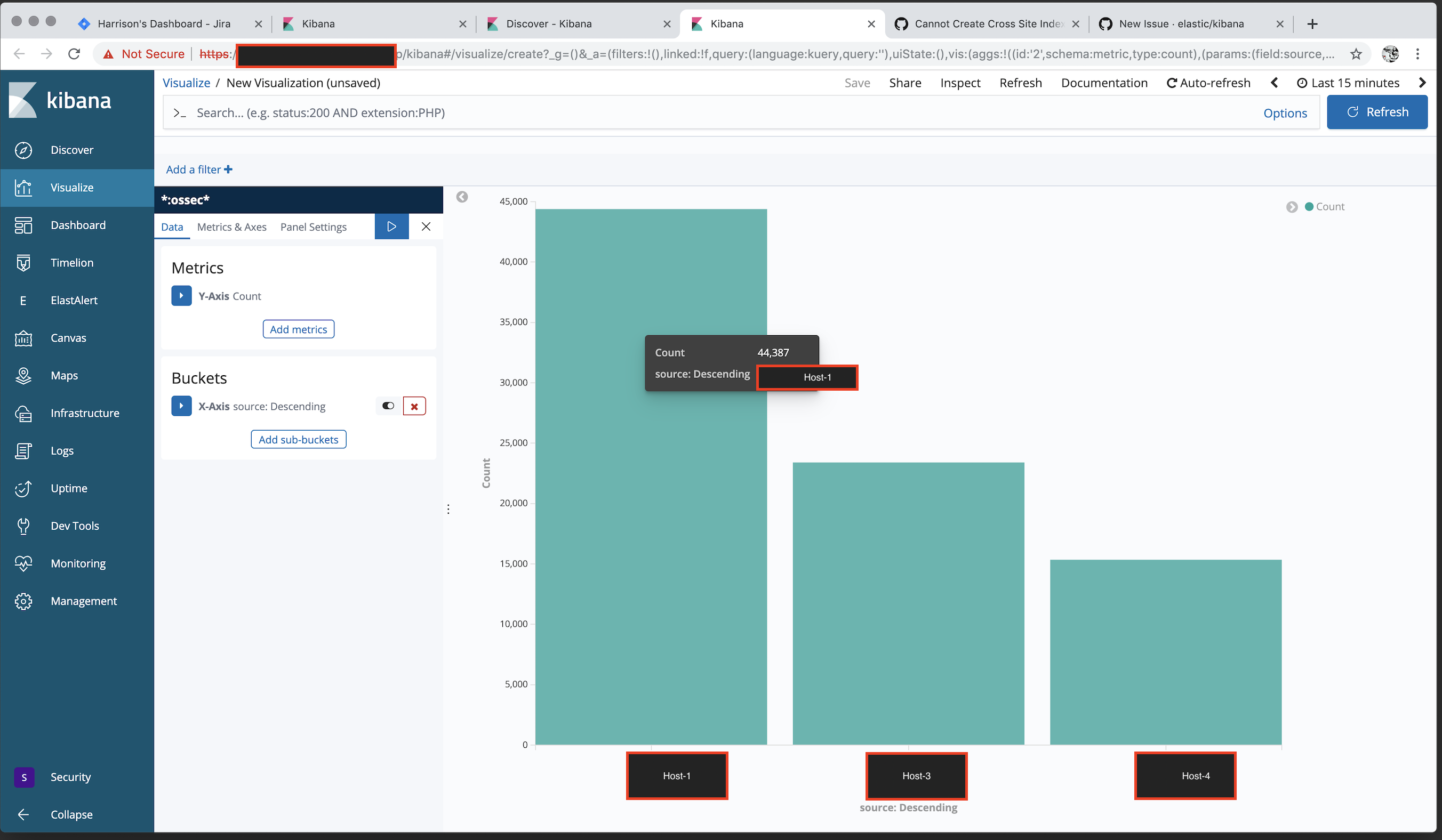Switch to the Metrics & Axes tab
The height and width of the screenshot is (840, 1442).
232,227
